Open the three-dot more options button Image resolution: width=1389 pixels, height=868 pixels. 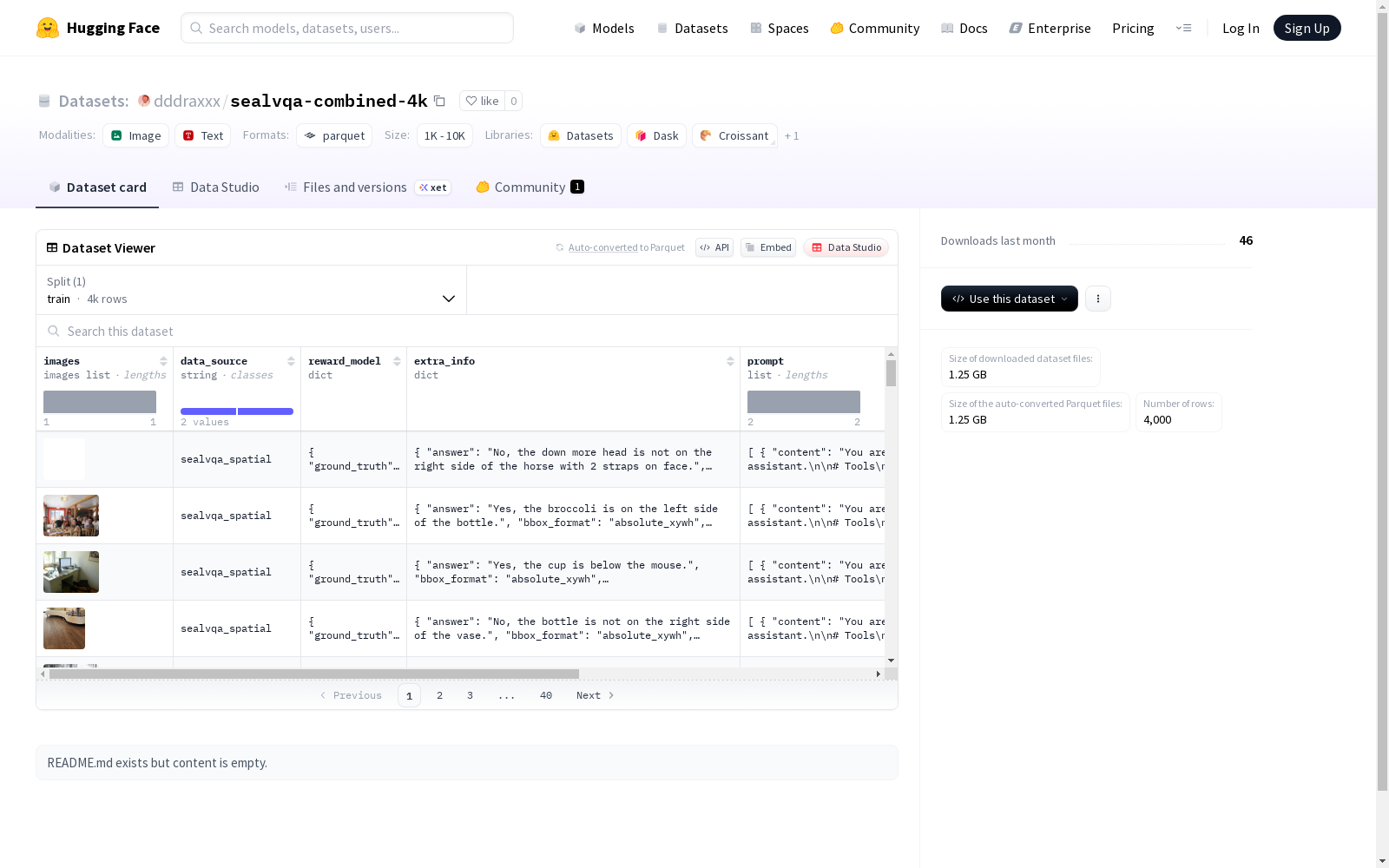[1098, 299]
